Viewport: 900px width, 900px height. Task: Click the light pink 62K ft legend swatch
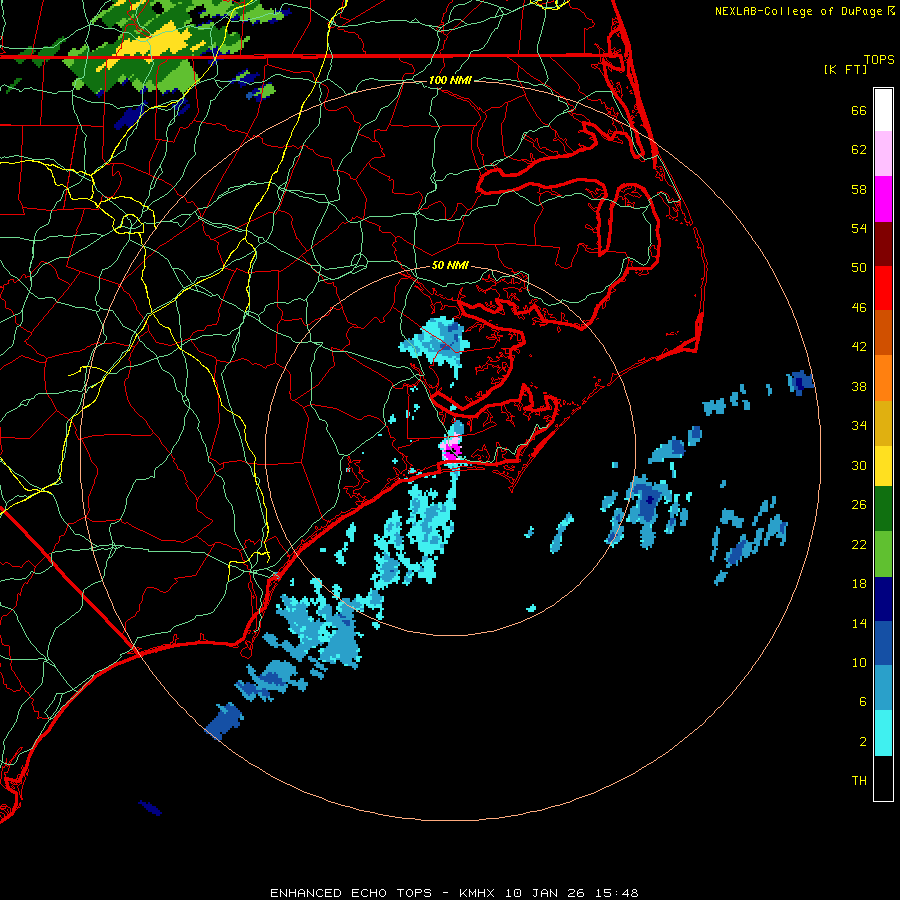pyautogui.click(x=883, y=153)
